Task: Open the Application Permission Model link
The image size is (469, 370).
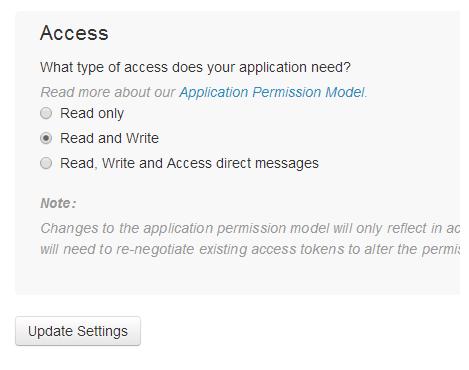Action: pos(272,92)
